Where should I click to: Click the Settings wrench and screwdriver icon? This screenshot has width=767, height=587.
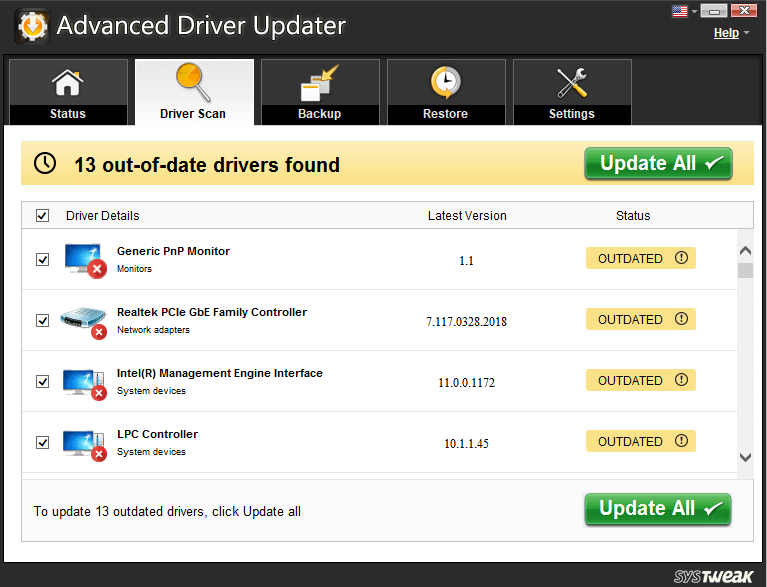coord(572,83)
